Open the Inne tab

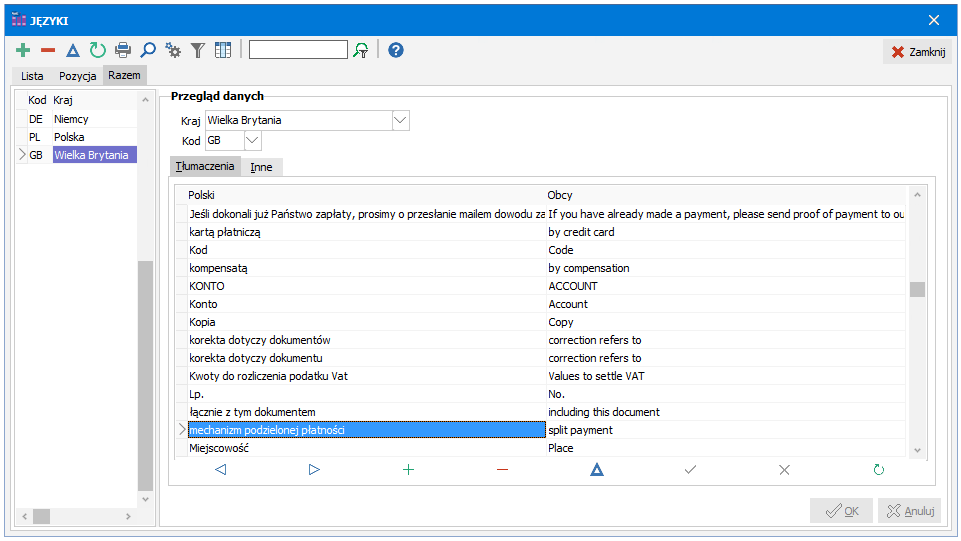coord(261,167)
